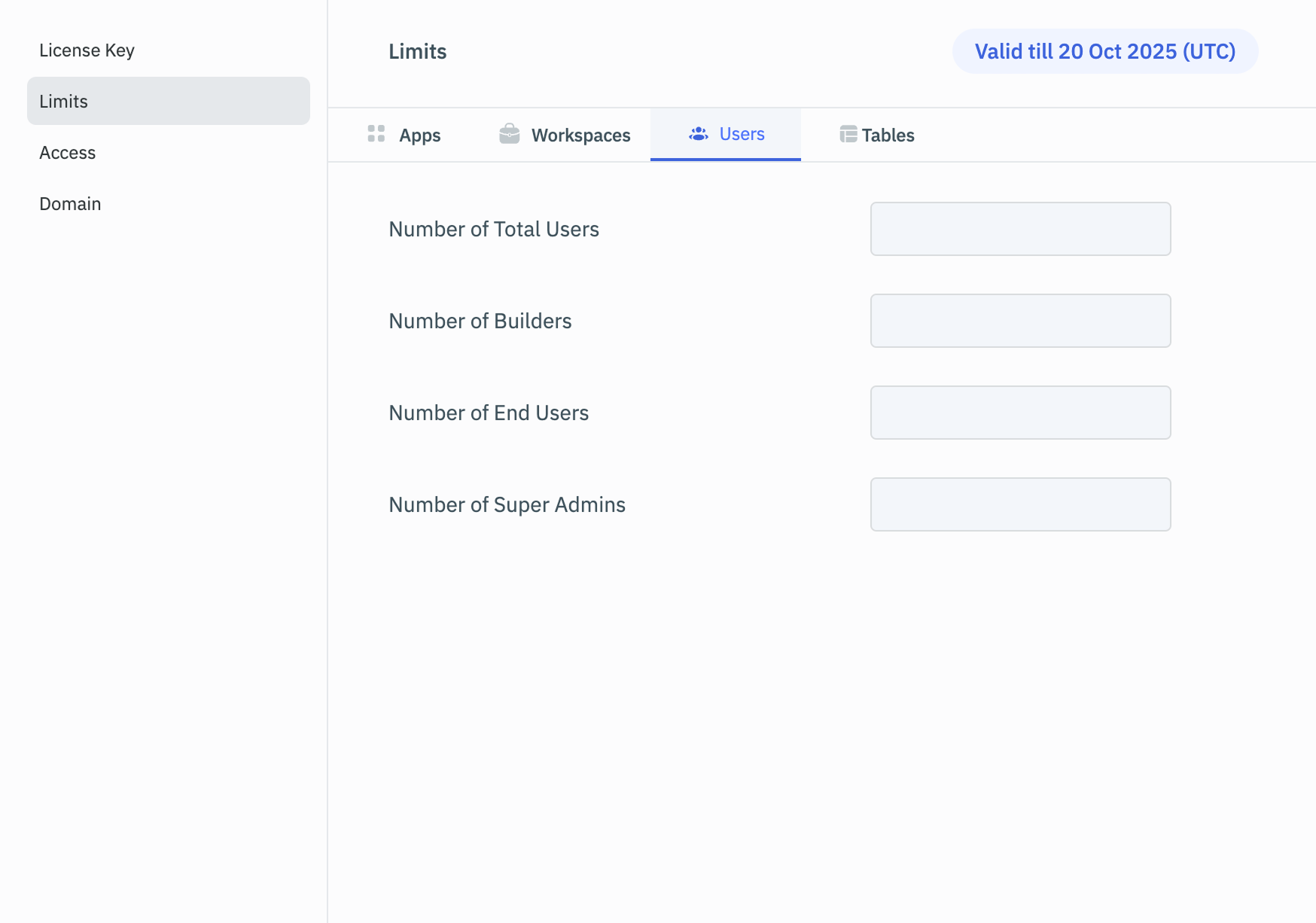
Task: Click the Number of Total Users field
Action: (x=1020, y=229)
